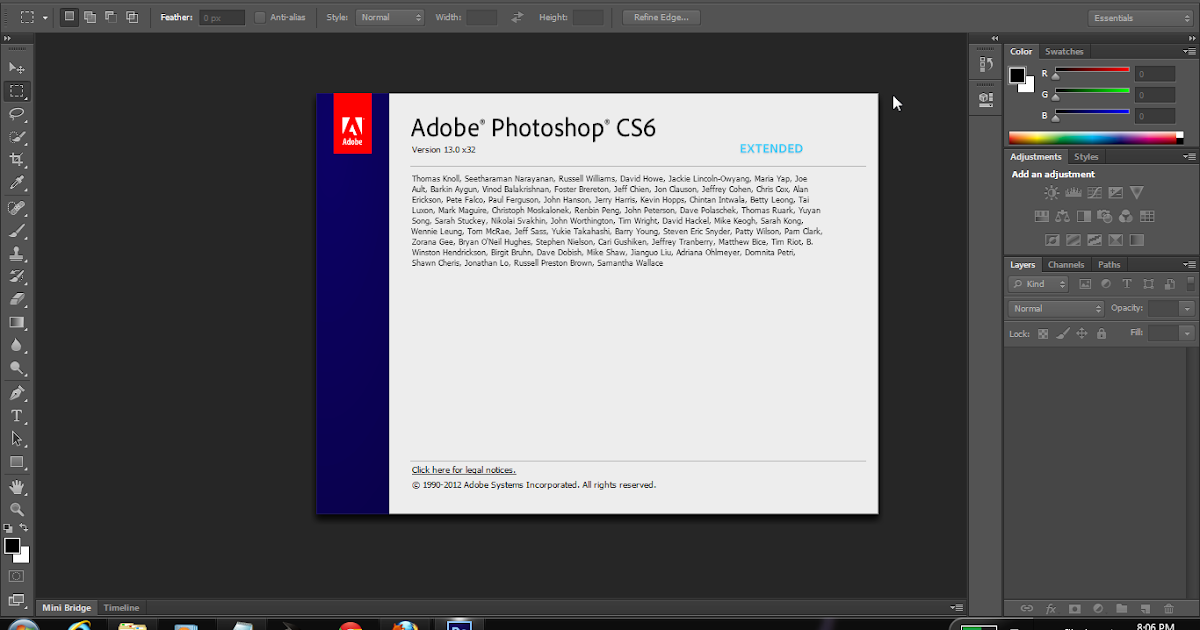
Task: Toggle Lock transparent pixels
Action: 1043,334
